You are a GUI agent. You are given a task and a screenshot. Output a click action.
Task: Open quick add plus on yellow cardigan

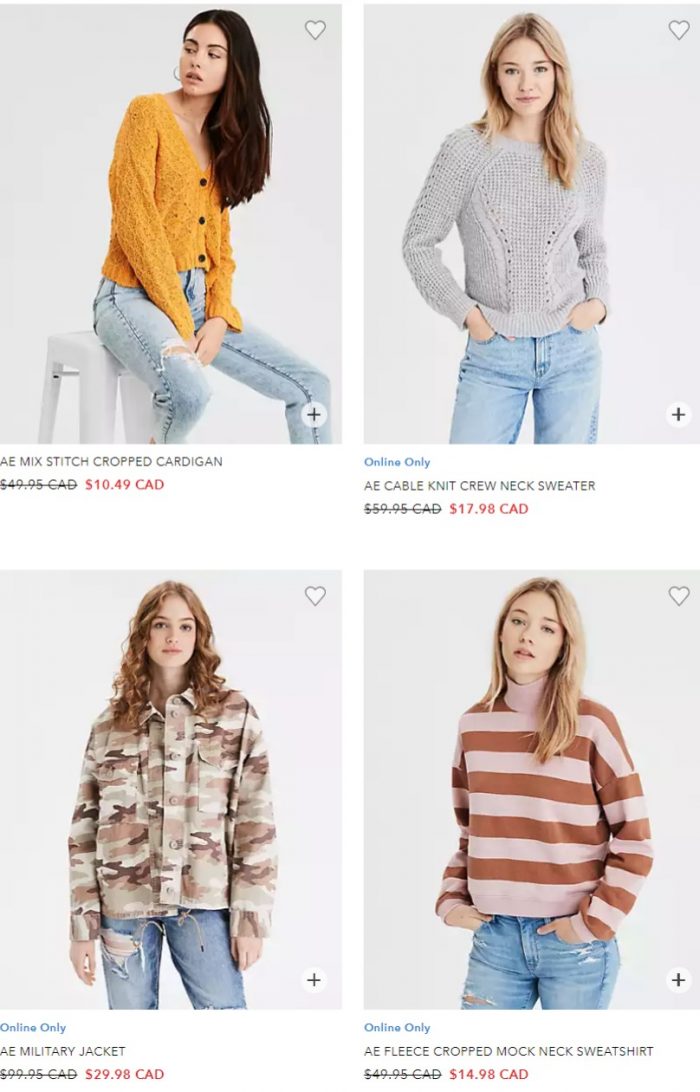[x=314, y=414]
